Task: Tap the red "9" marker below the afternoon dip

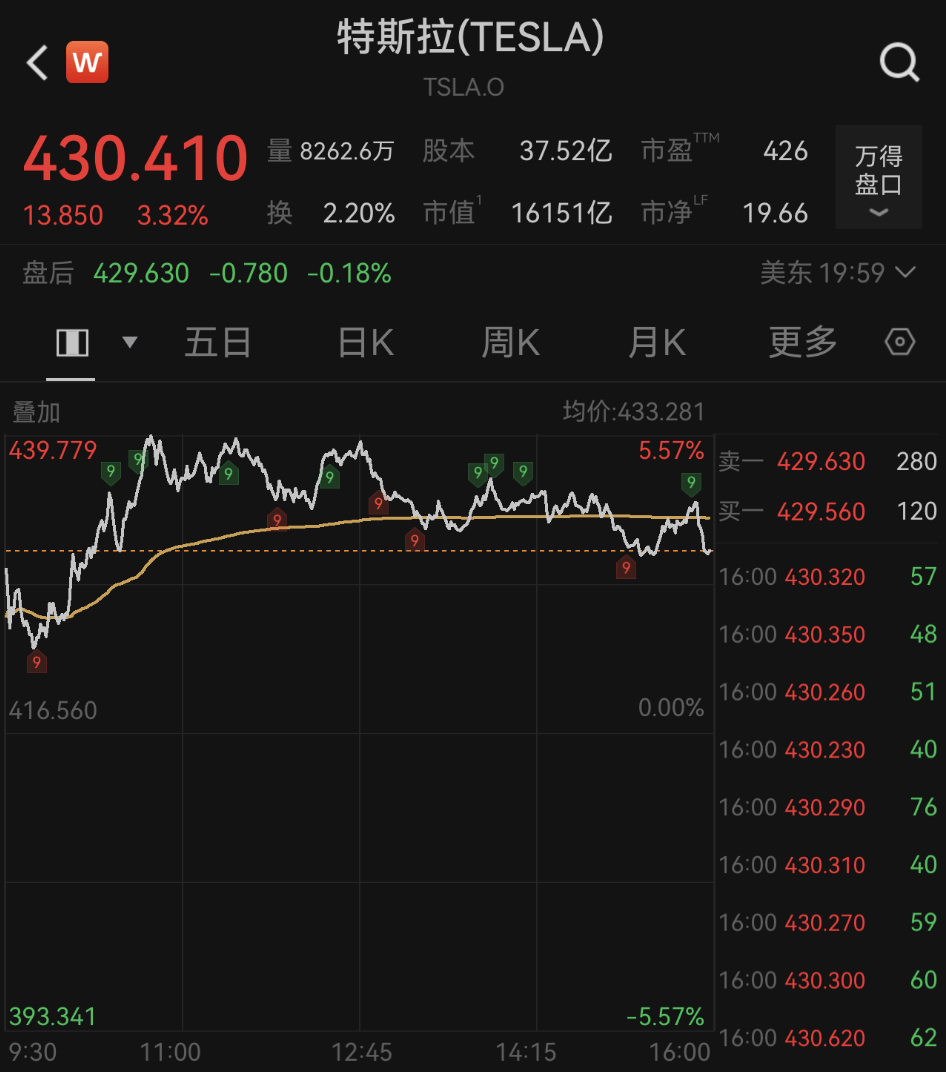Action: coord(626,567)
